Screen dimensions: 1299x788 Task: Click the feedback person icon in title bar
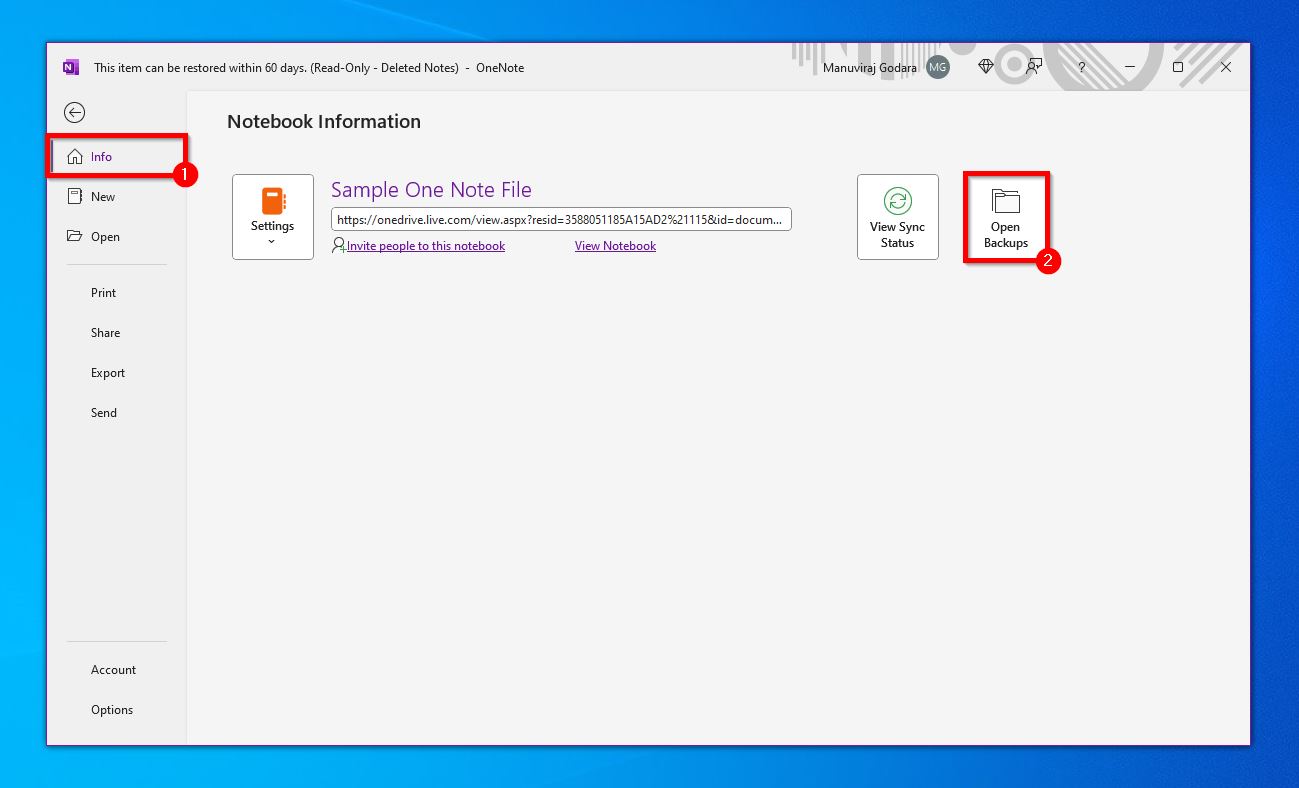click(1034, 67)
